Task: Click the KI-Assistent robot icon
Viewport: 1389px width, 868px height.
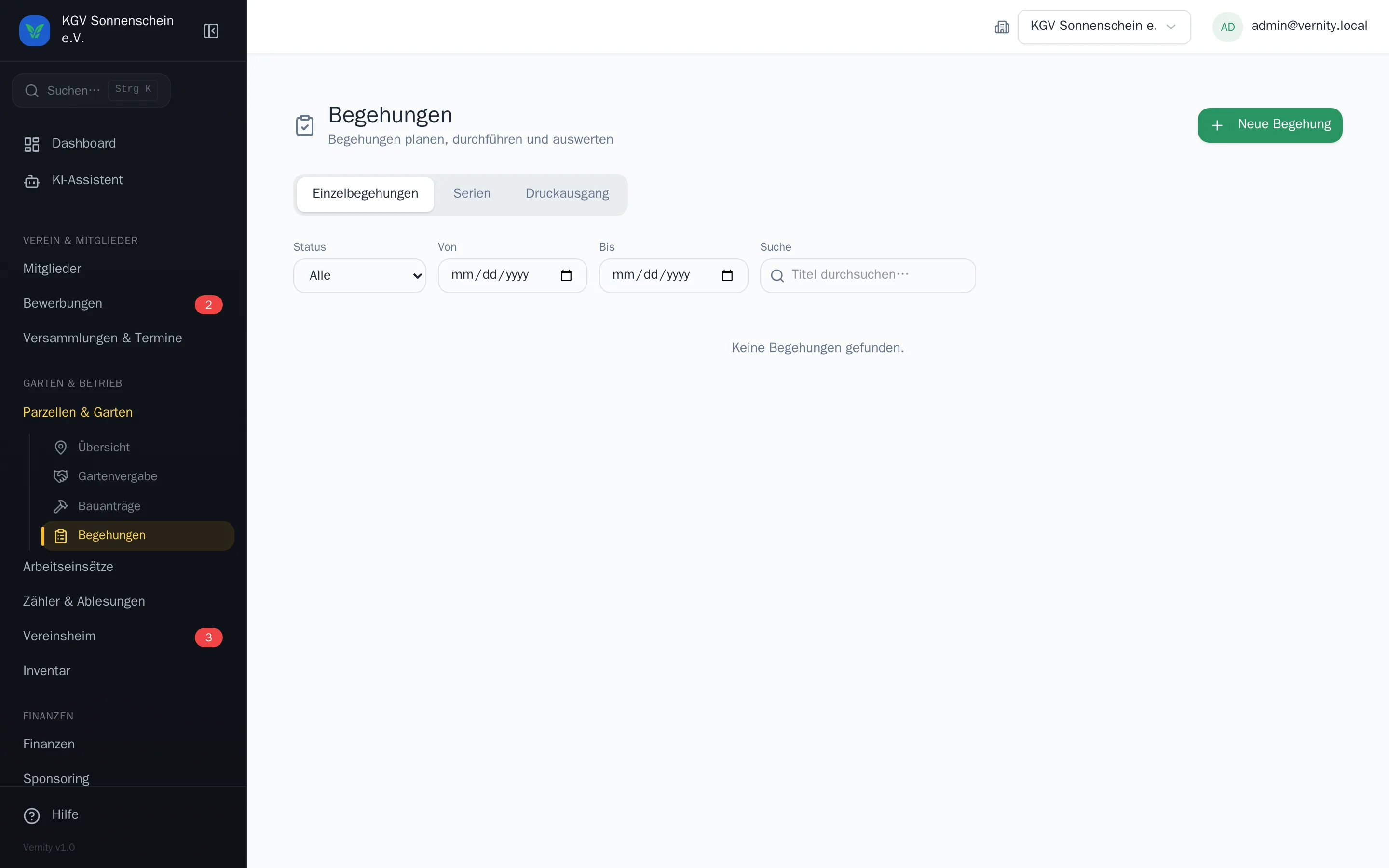Action: click(x=31, y=181)
